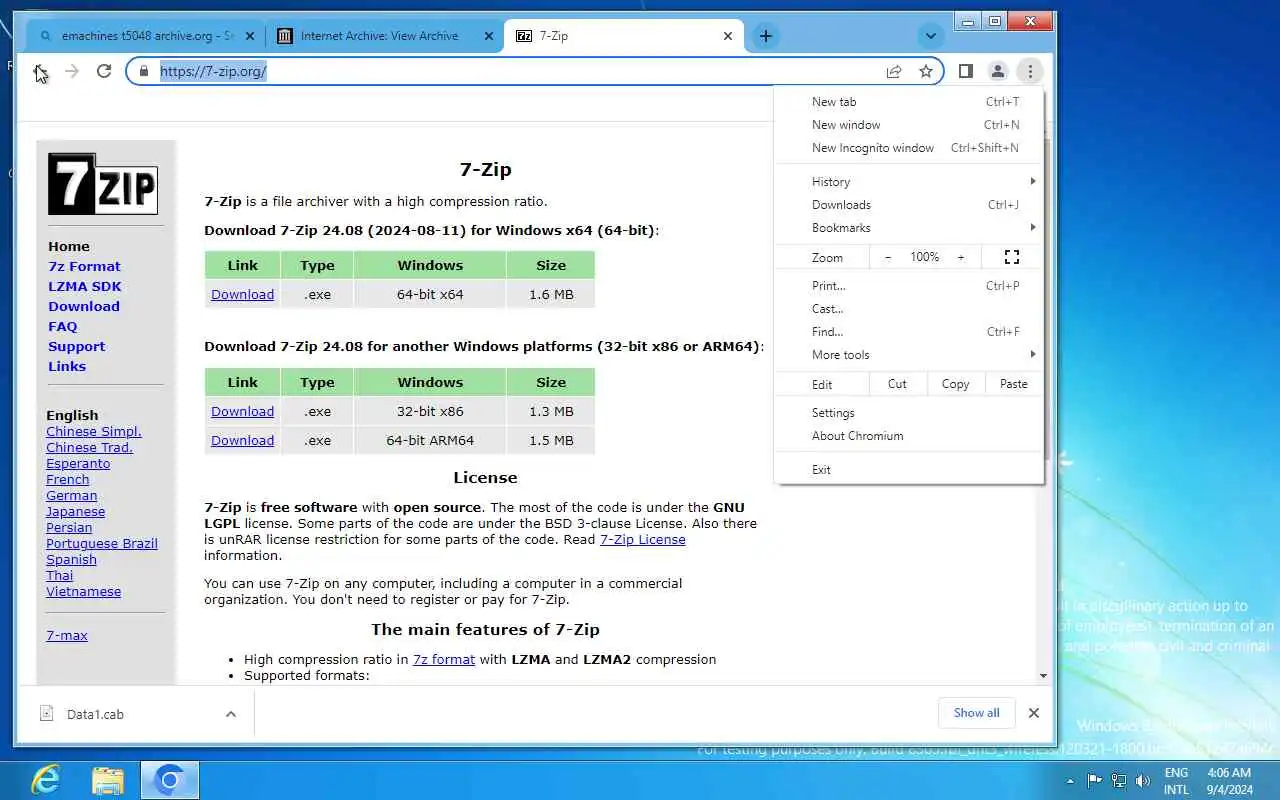Switch language to Japanese

(75, 511)
